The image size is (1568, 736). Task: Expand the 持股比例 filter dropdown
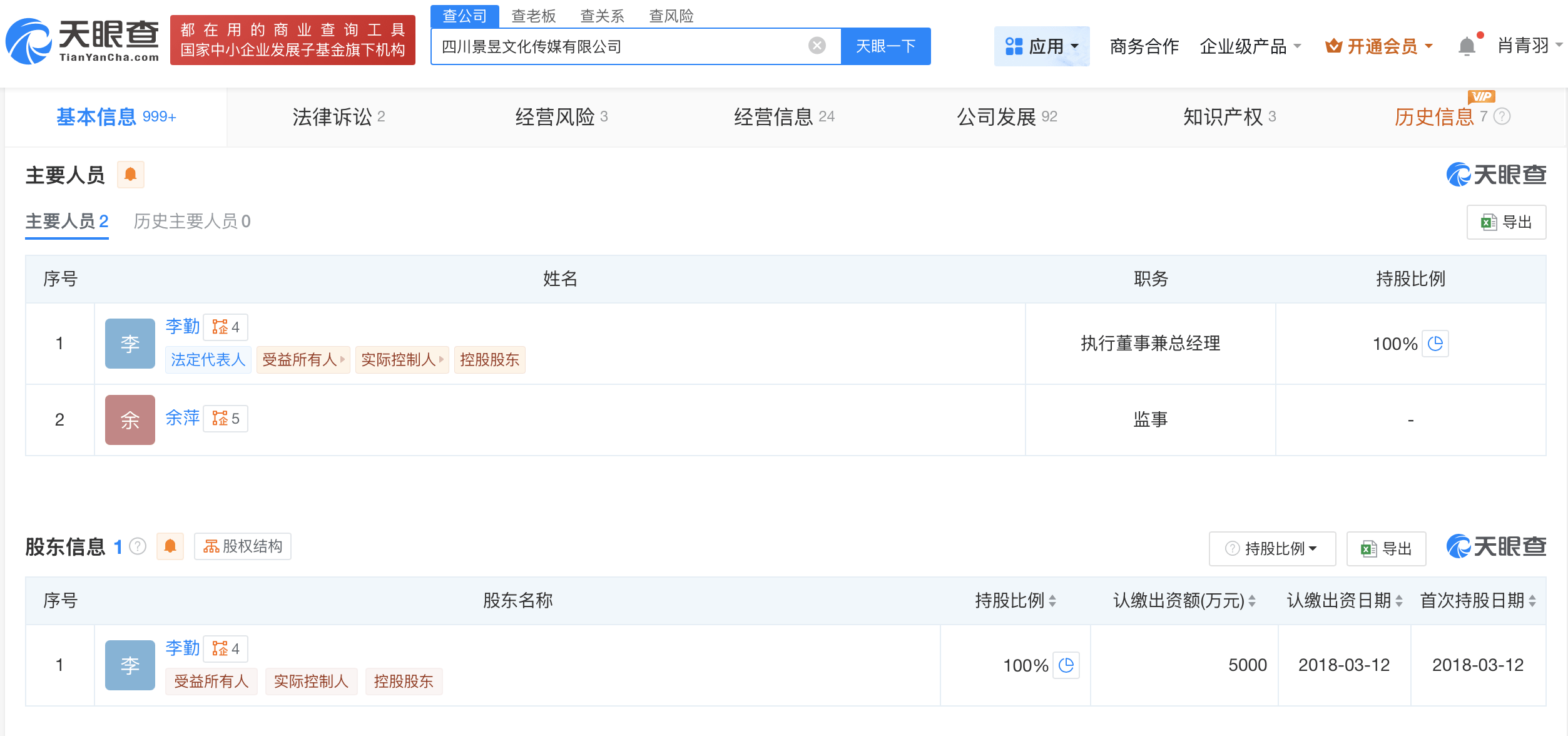1272,548
